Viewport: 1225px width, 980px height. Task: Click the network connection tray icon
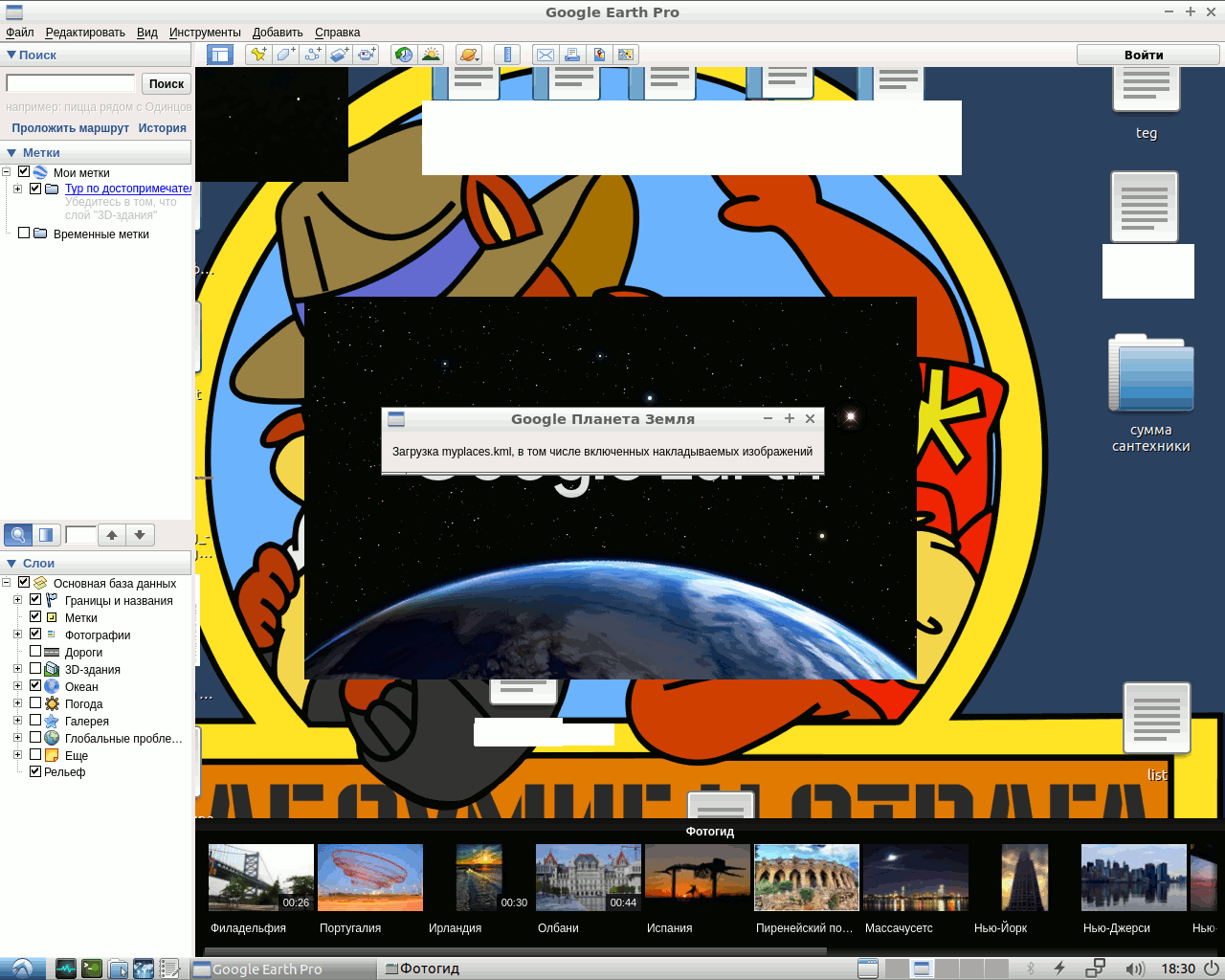point(1096,969)
